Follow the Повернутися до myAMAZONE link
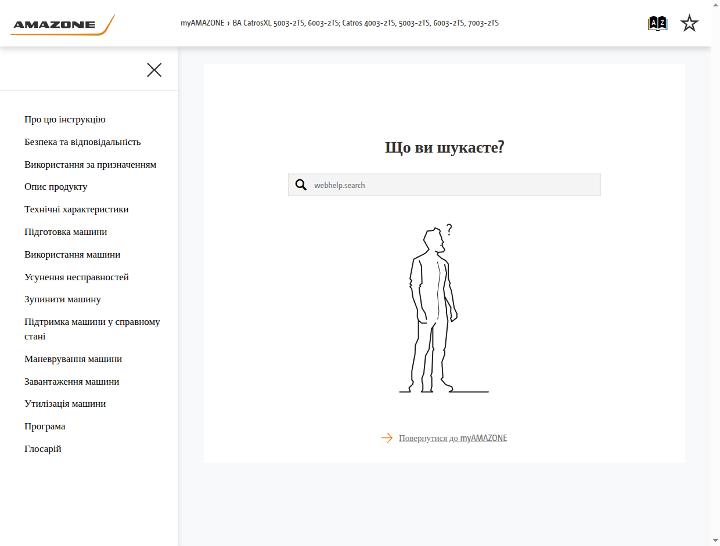The height and width of the screenshot is (546, 720). point(453,438)
